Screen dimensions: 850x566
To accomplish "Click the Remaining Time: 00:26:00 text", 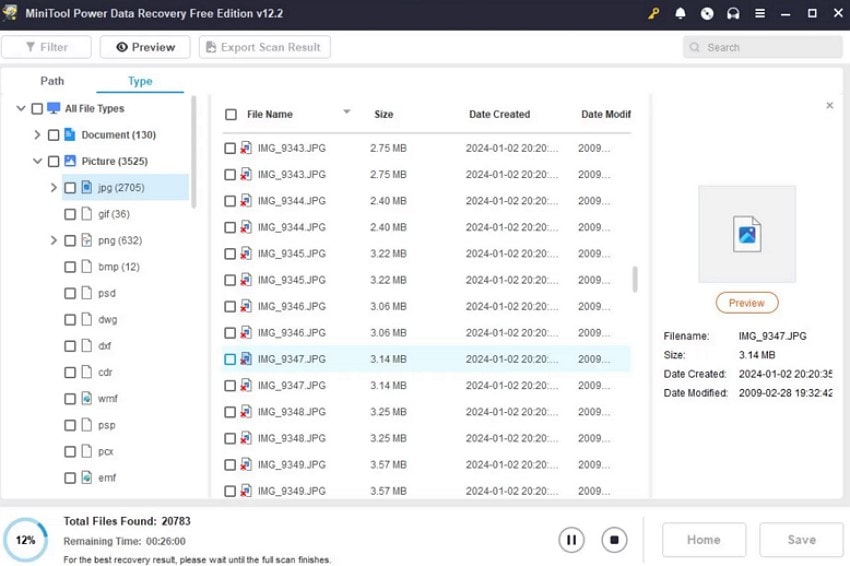I will click(x=124, y=541).
